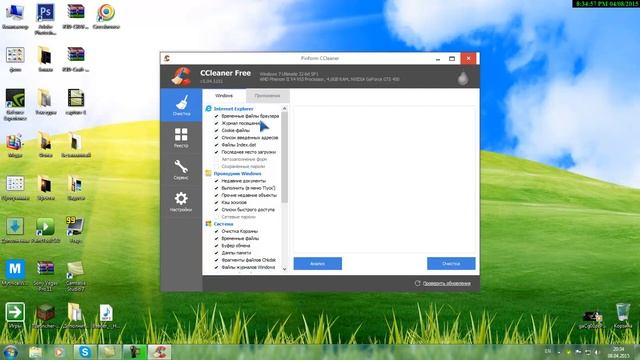Uncheck Список введённых адресов
Viewport: 640px width, 360px height.
pyautogui.click(x=216, y=138)
